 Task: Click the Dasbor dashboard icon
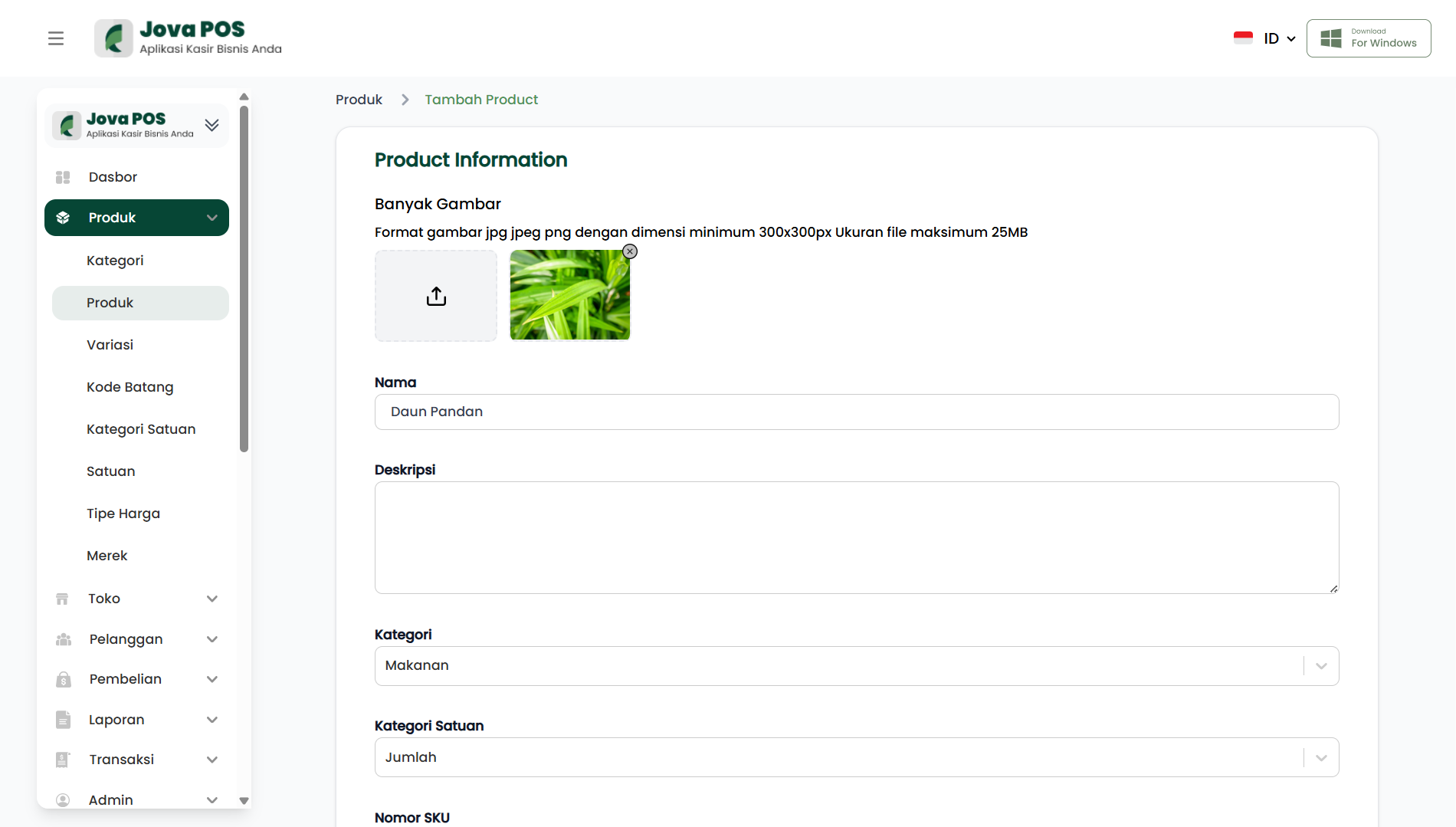click(x=63, y=177)
